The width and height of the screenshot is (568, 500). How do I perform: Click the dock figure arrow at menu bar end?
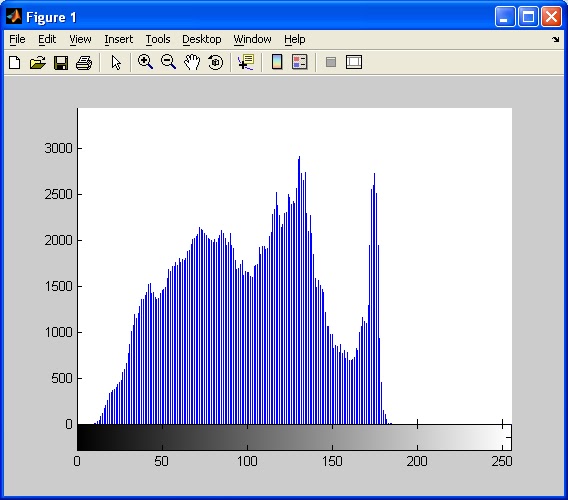555,39
